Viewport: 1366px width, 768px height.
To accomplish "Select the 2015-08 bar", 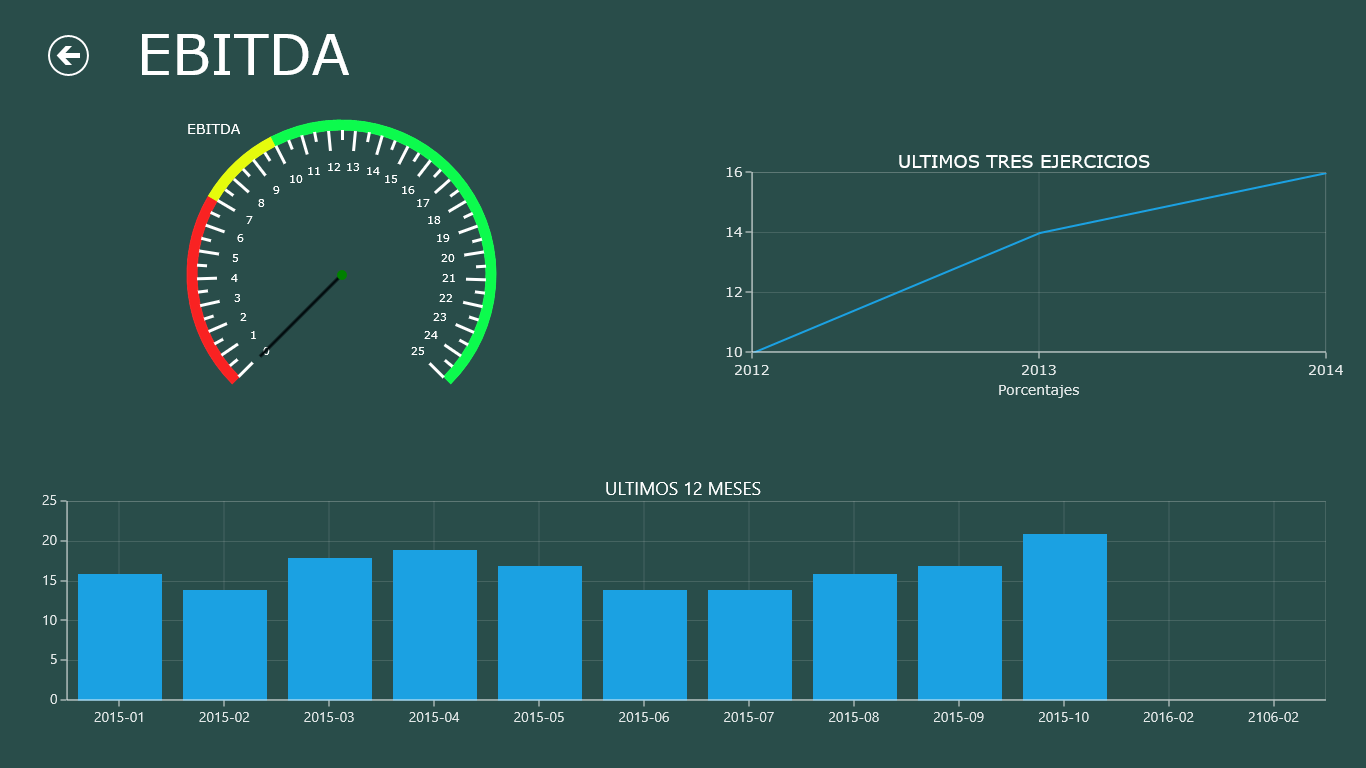I will (855, 637).
